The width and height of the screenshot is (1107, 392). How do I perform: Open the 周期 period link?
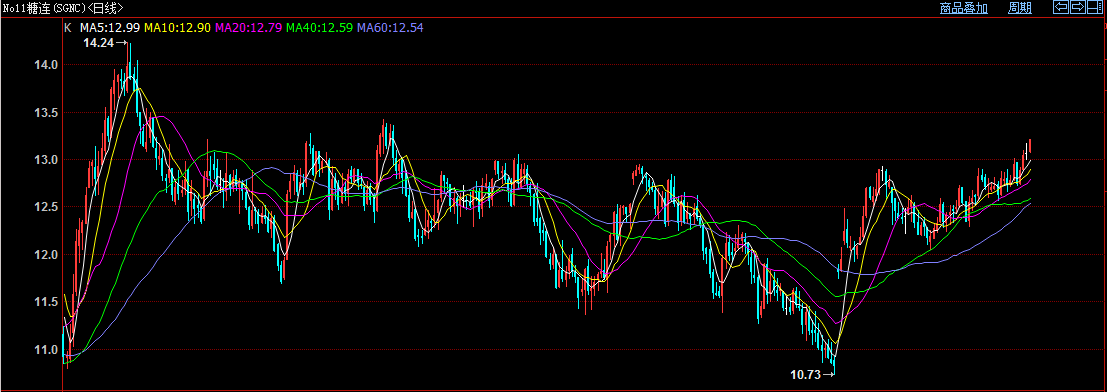[1020, 8]
